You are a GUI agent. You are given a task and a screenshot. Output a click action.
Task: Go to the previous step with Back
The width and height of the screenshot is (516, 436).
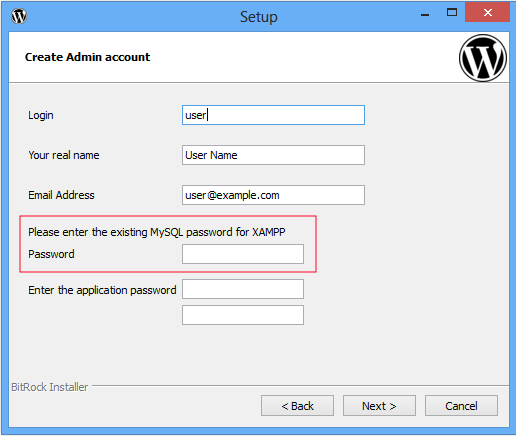[297, 406]
